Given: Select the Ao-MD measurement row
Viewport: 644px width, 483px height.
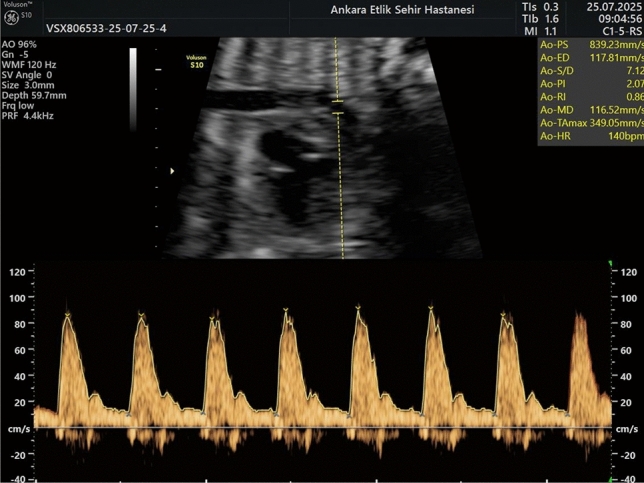Looking at the screenshot, I should point(591,110).
